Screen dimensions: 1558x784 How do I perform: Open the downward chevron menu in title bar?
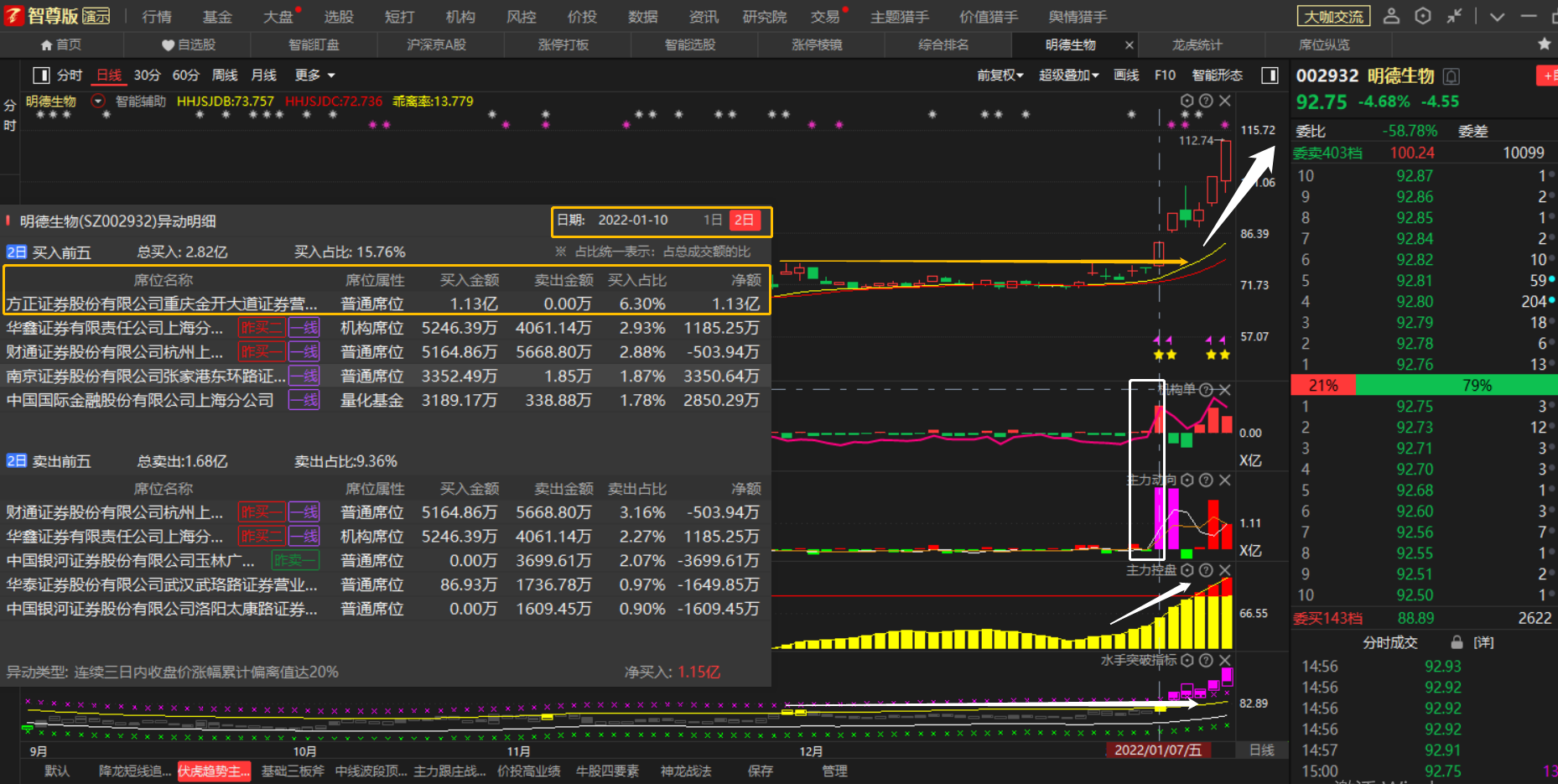coord(1497,17)
